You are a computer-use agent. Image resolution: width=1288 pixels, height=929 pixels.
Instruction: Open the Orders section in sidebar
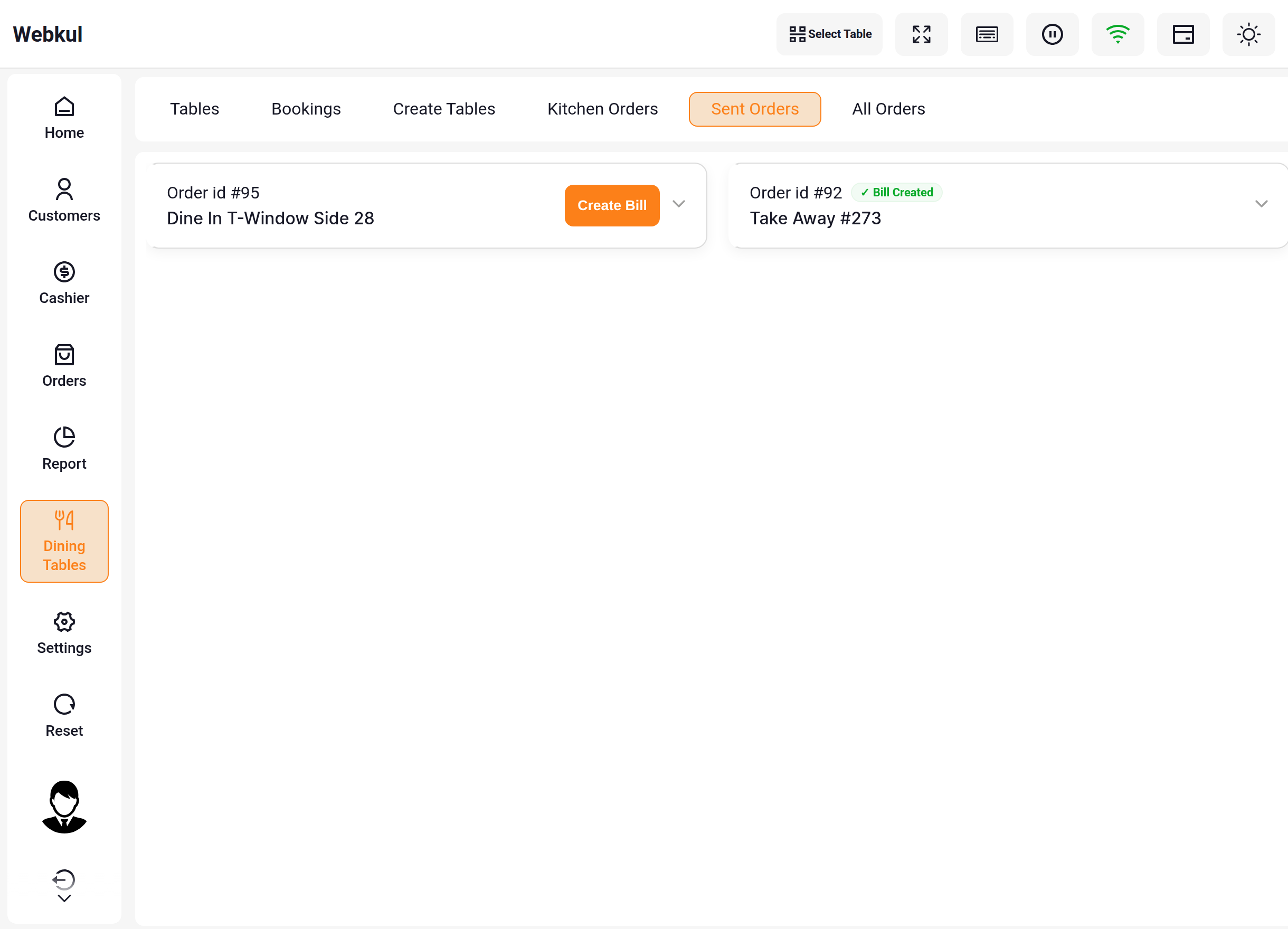point(64,366)
